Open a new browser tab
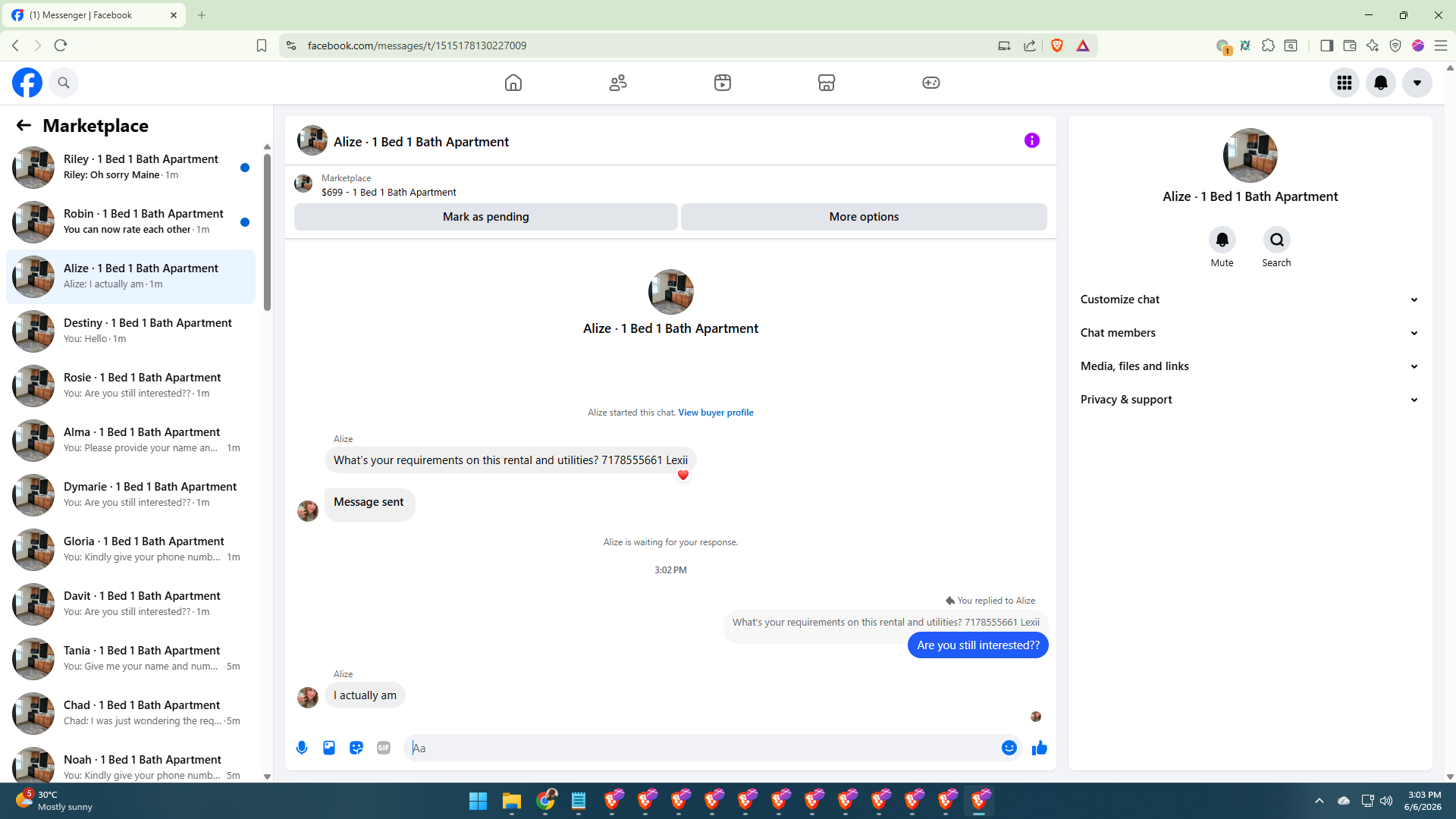 coord(202,15)
